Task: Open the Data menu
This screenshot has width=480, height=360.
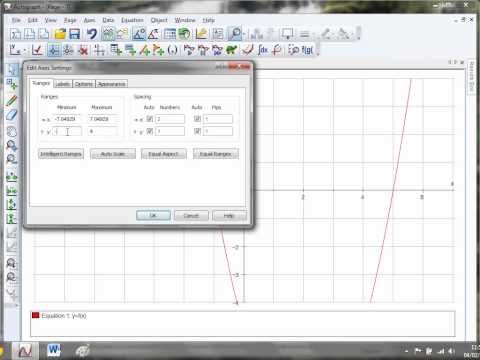Action: coord(108,20)
